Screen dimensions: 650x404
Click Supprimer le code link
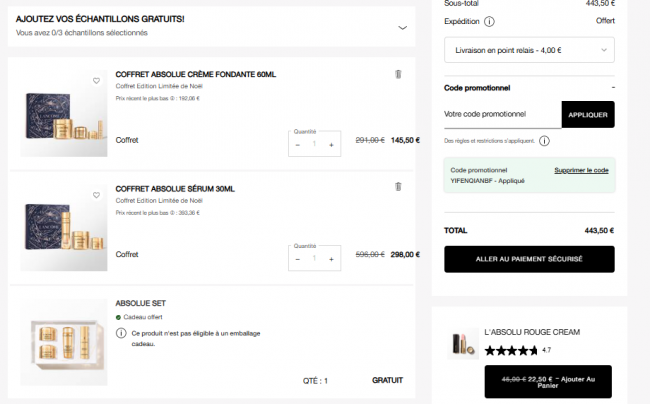coord(581,170)
